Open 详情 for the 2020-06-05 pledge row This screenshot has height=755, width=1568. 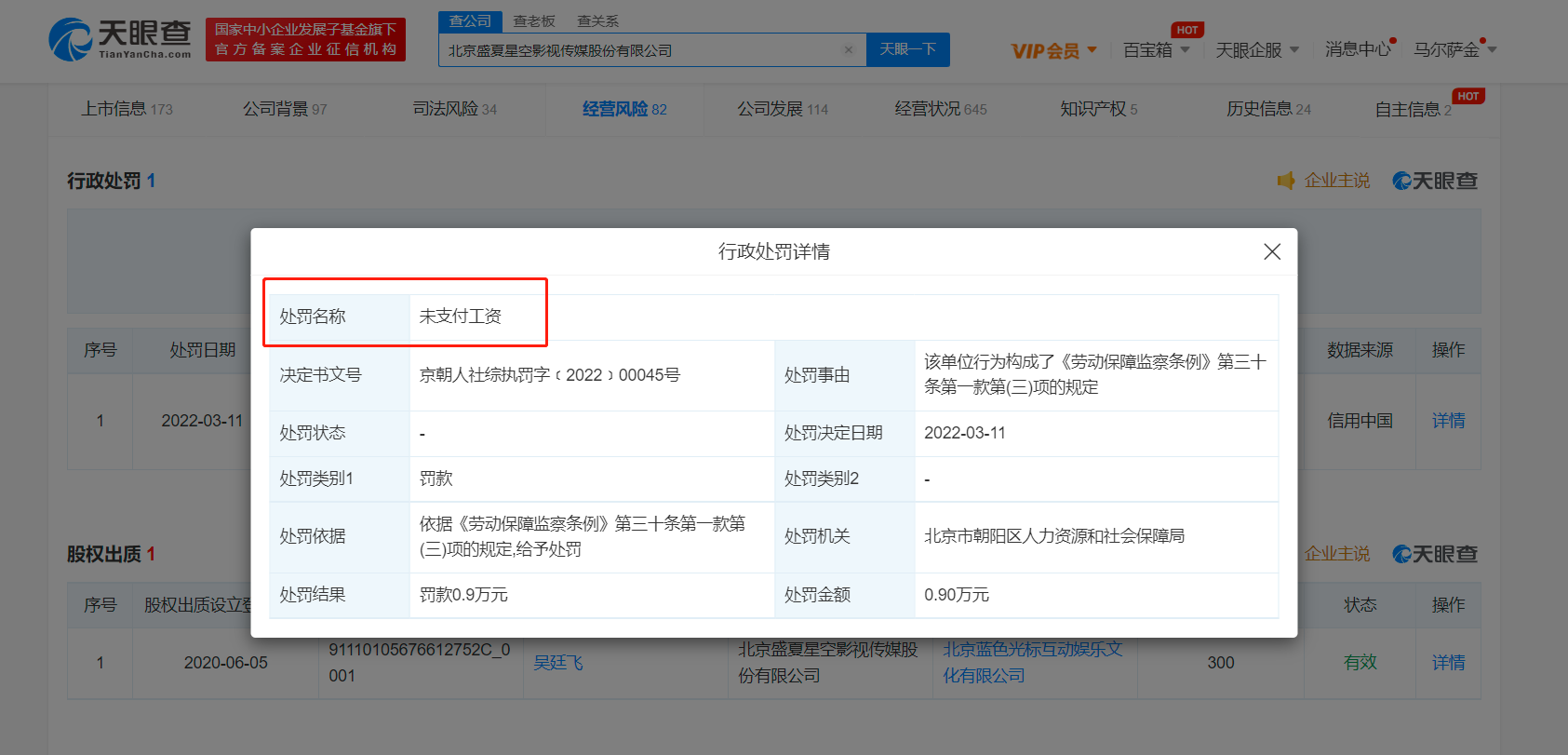1448,663
